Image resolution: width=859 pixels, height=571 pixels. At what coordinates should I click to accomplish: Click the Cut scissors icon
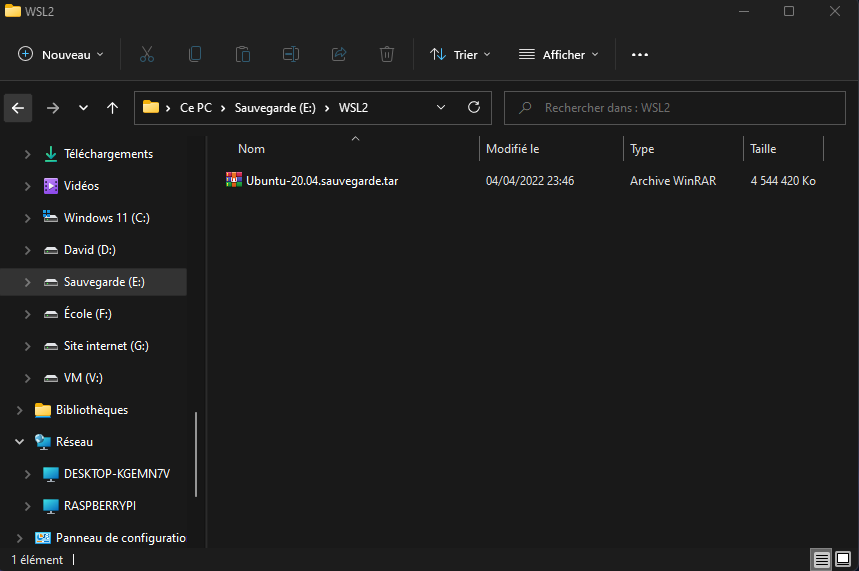[x=147, y=54]
